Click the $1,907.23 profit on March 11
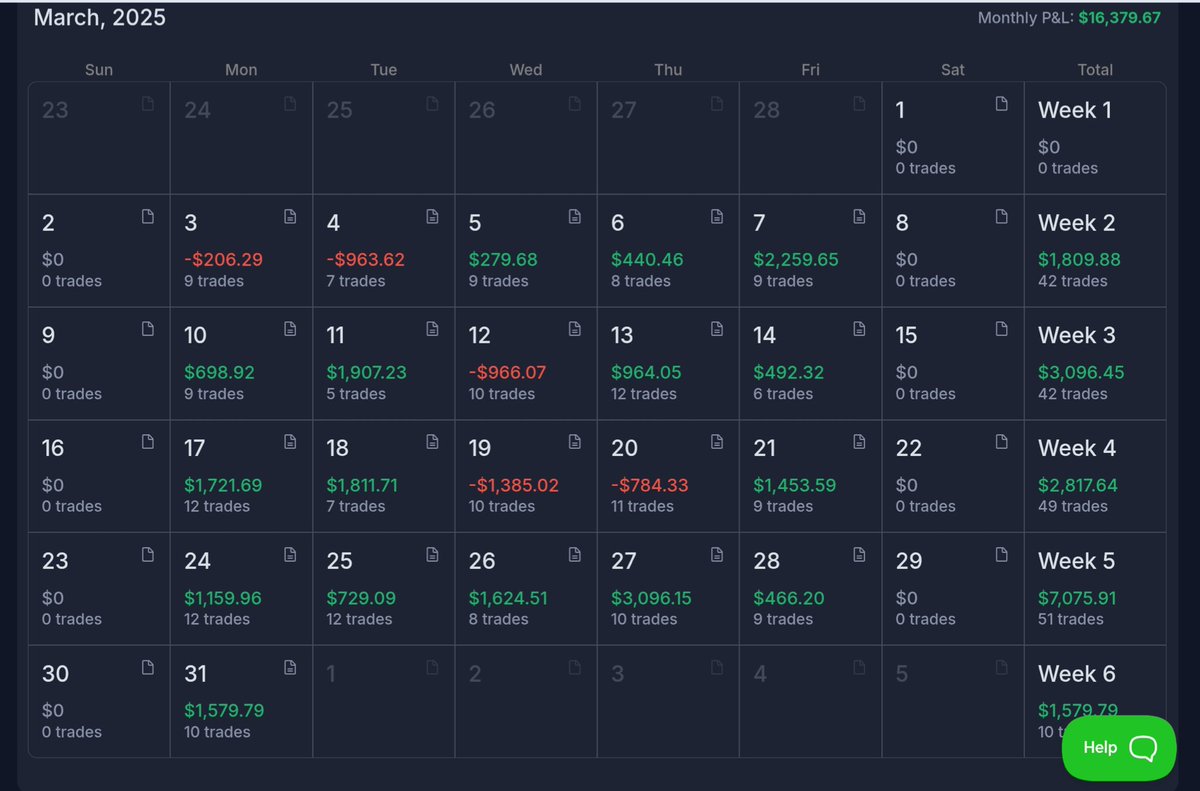This screenshot has height=791, width=1200. tap(366, 372)
